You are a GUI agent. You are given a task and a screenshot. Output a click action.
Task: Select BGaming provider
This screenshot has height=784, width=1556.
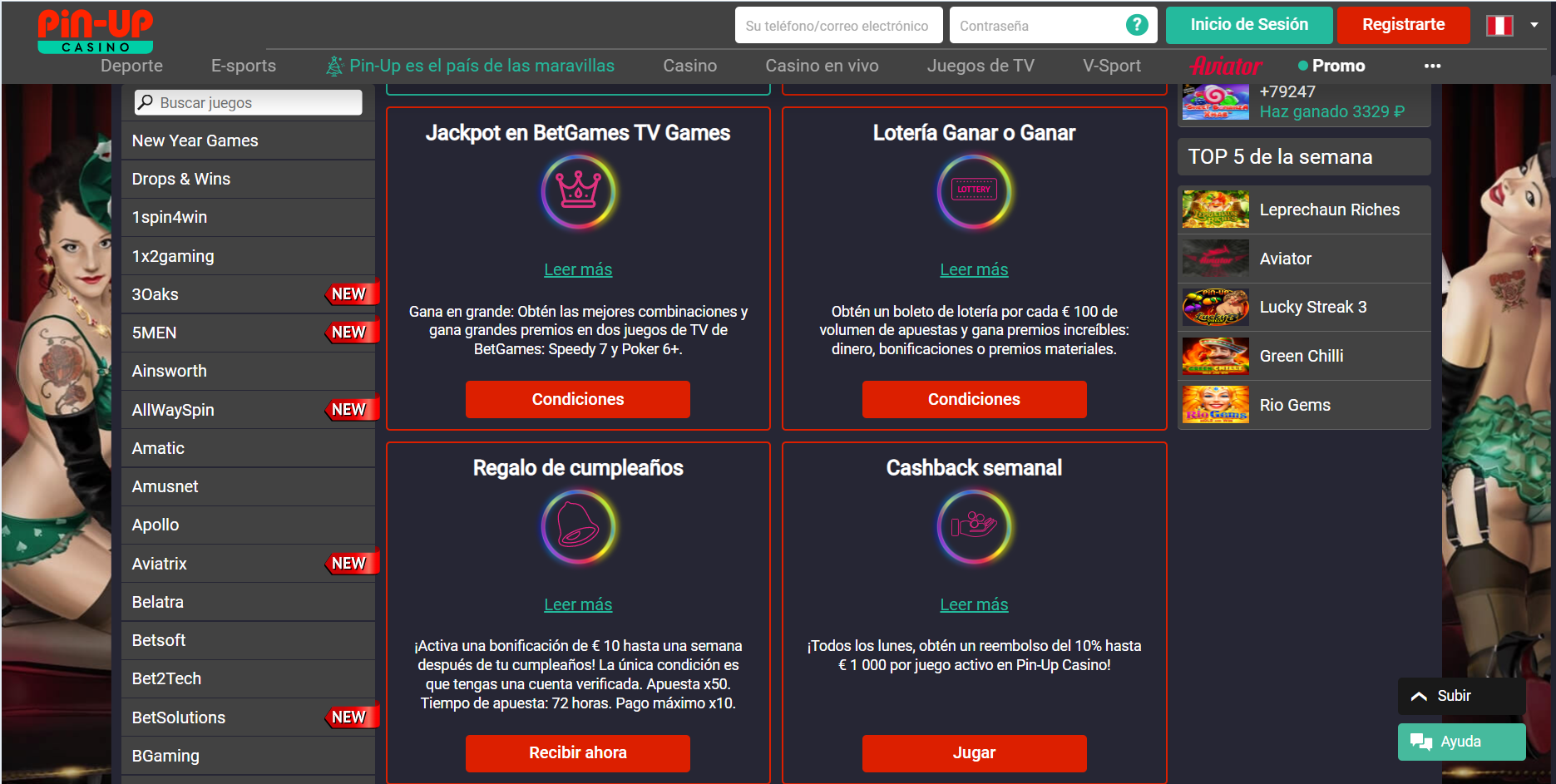[x=248, y=756]
